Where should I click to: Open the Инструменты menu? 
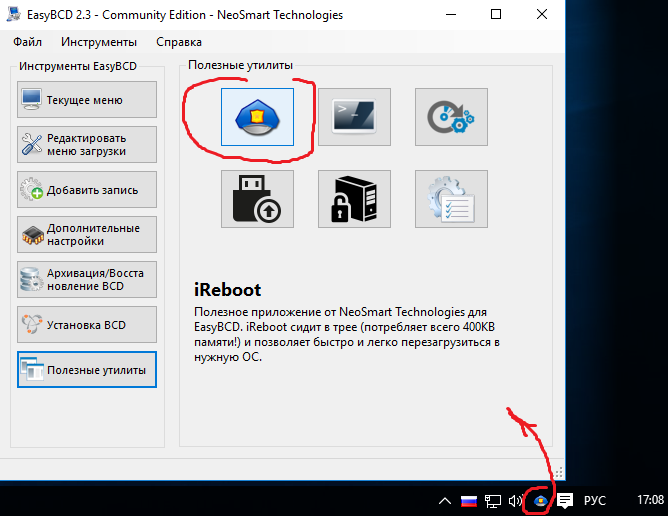(x=99, y=42)
